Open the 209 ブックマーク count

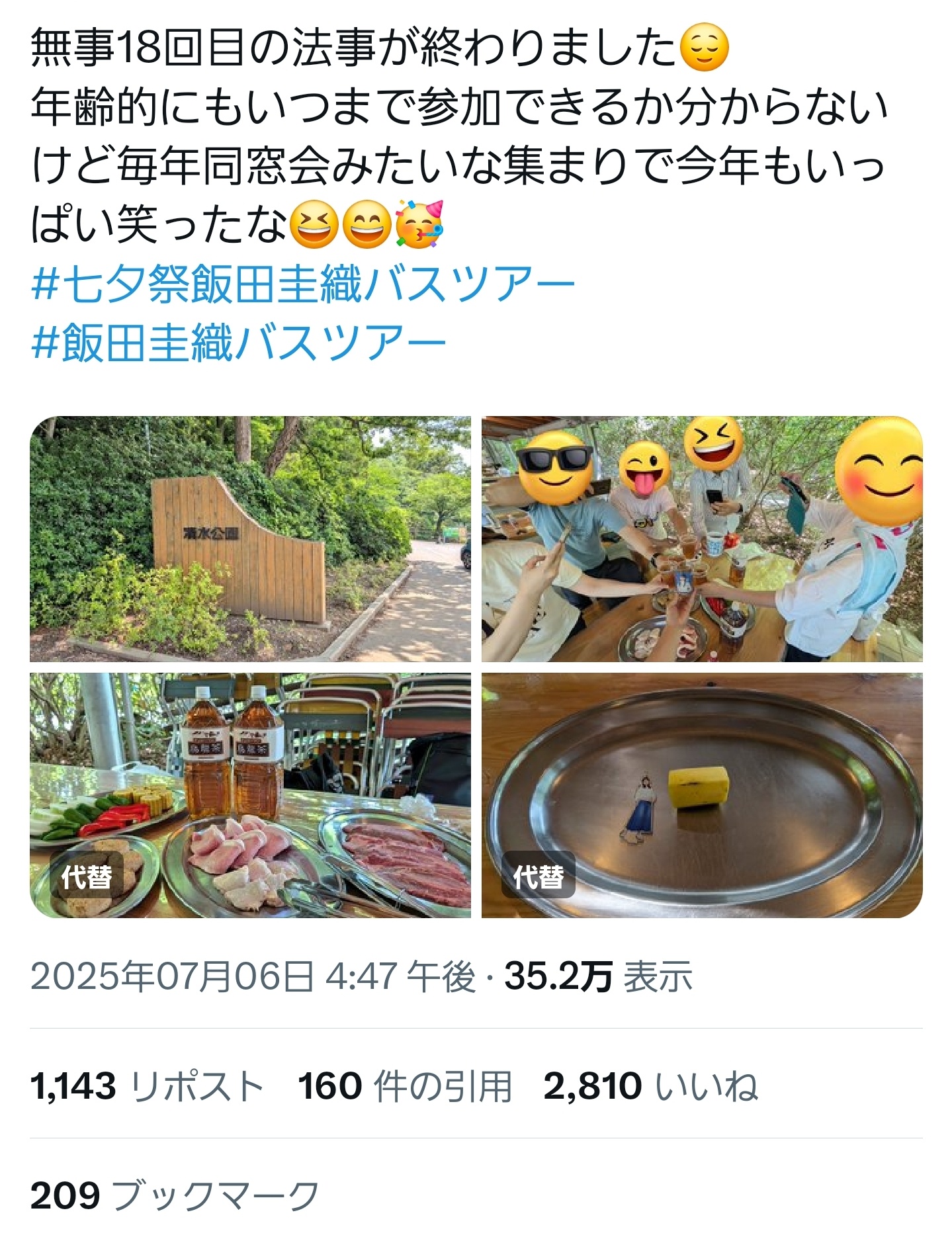tap(175, 1196)
